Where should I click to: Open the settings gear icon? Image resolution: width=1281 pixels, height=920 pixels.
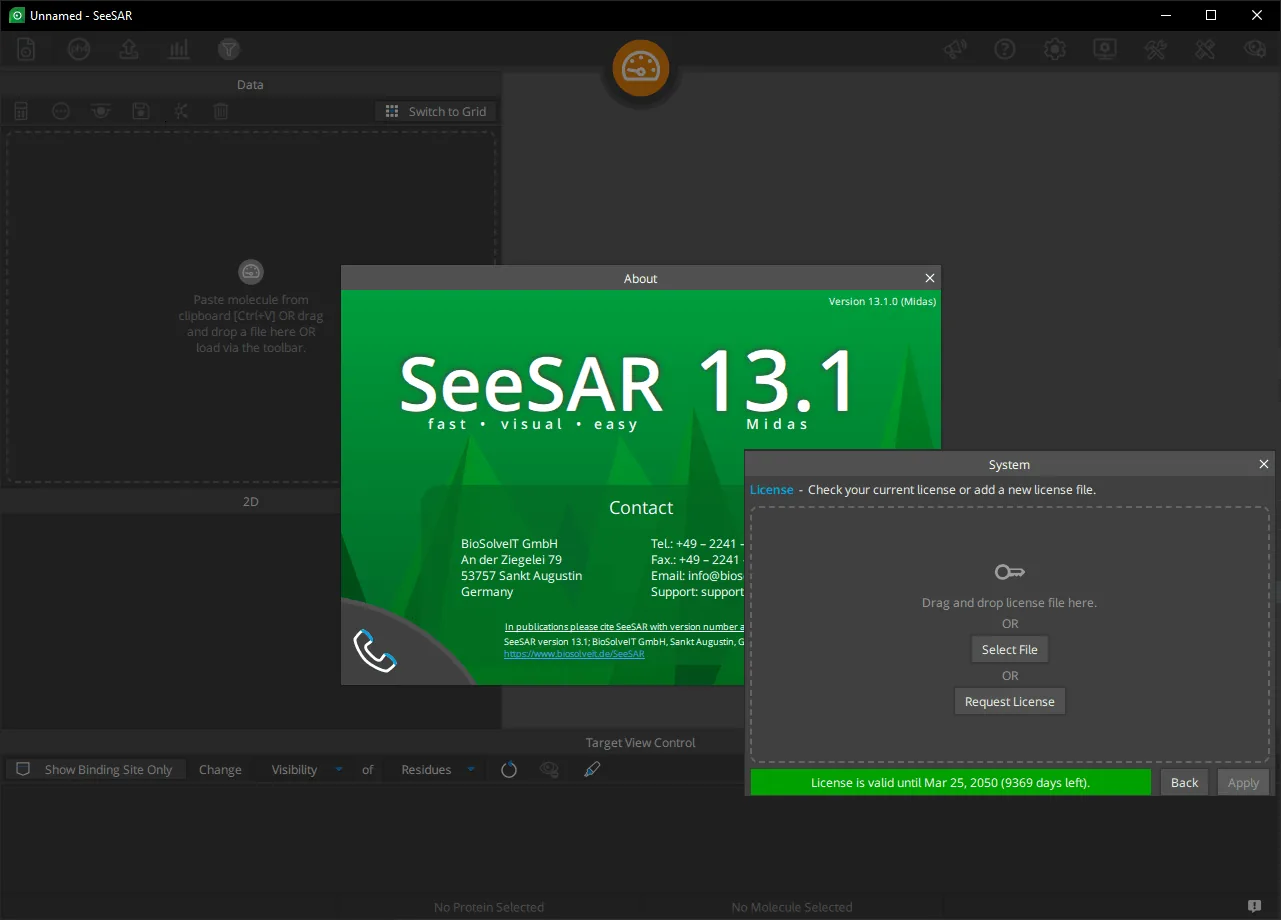tap(1055, 49)
